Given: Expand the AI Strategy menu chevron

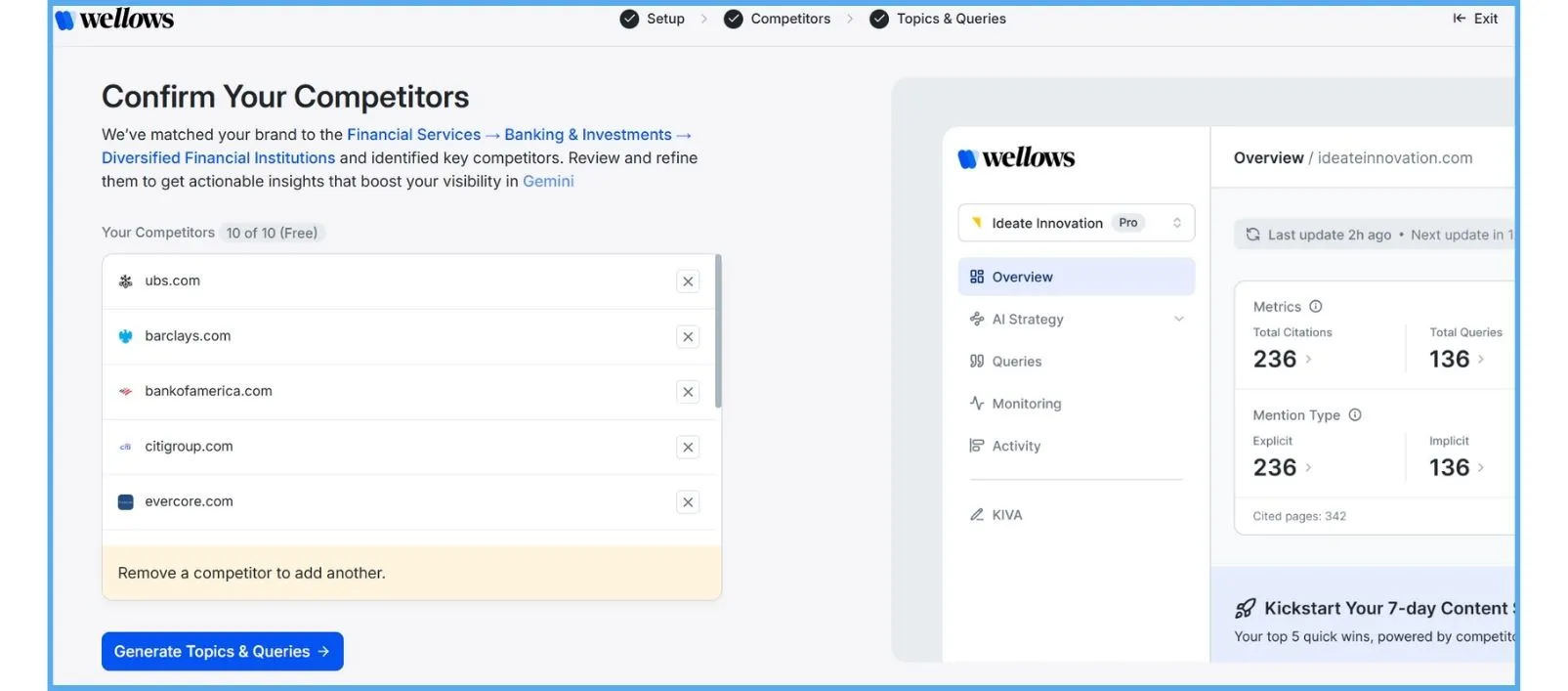Looking at the screenshot, I should point(1178,319).
